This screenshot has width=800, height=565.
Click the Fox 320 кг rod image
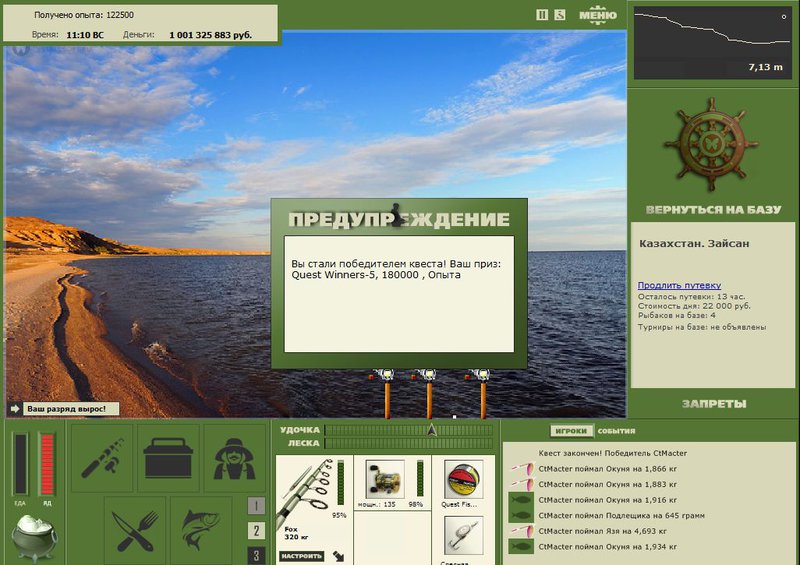306,492
